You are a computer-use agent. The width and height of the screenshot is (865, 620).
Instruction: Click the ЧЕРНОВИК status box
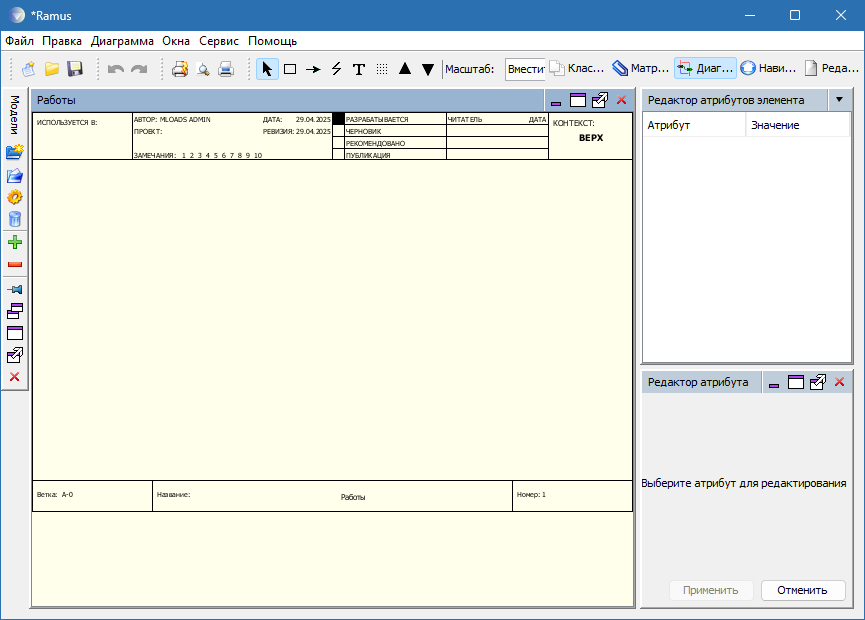339,131
